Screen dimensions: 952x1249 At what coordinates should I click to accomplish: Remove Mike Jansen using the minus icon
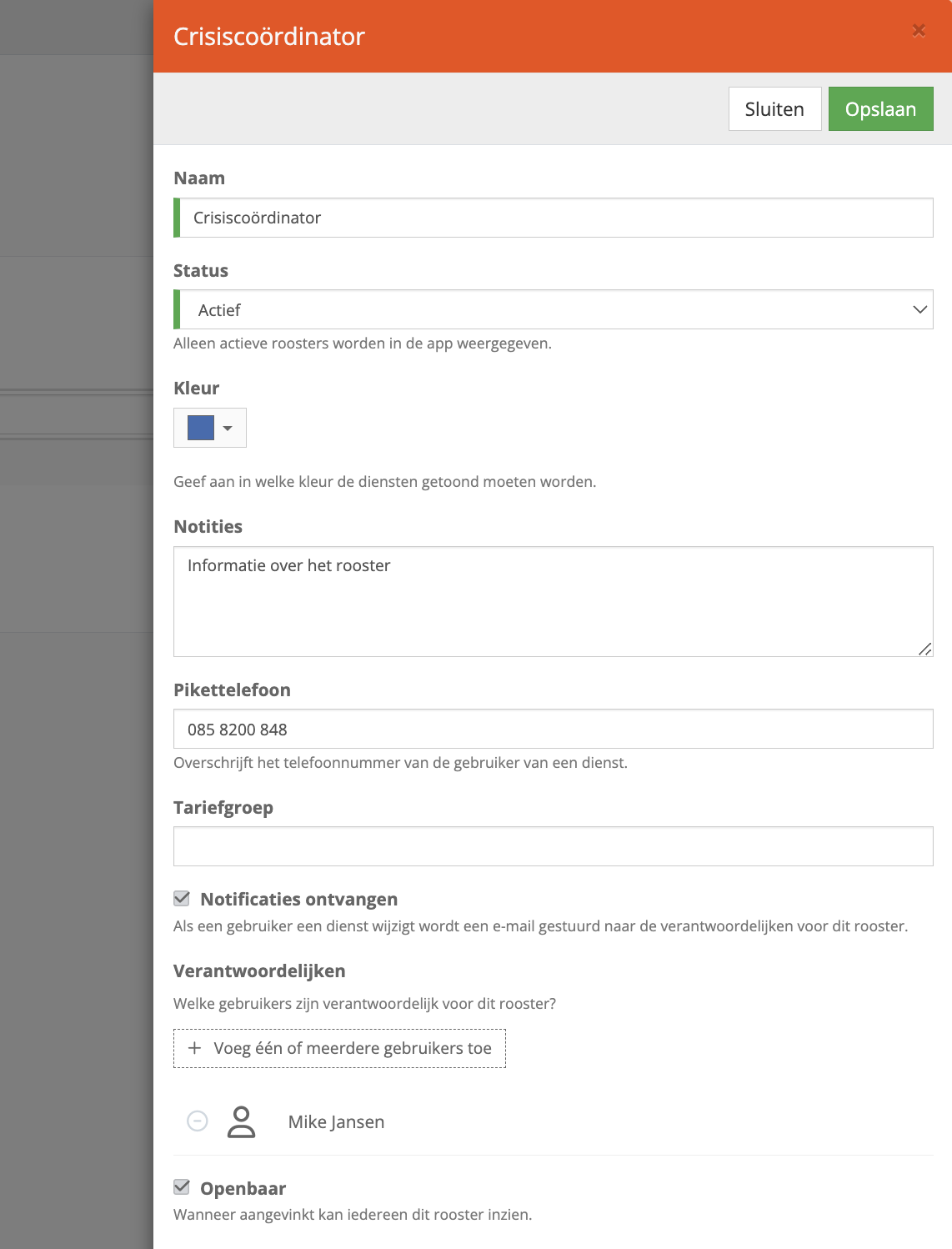[x=198, y=1121]
